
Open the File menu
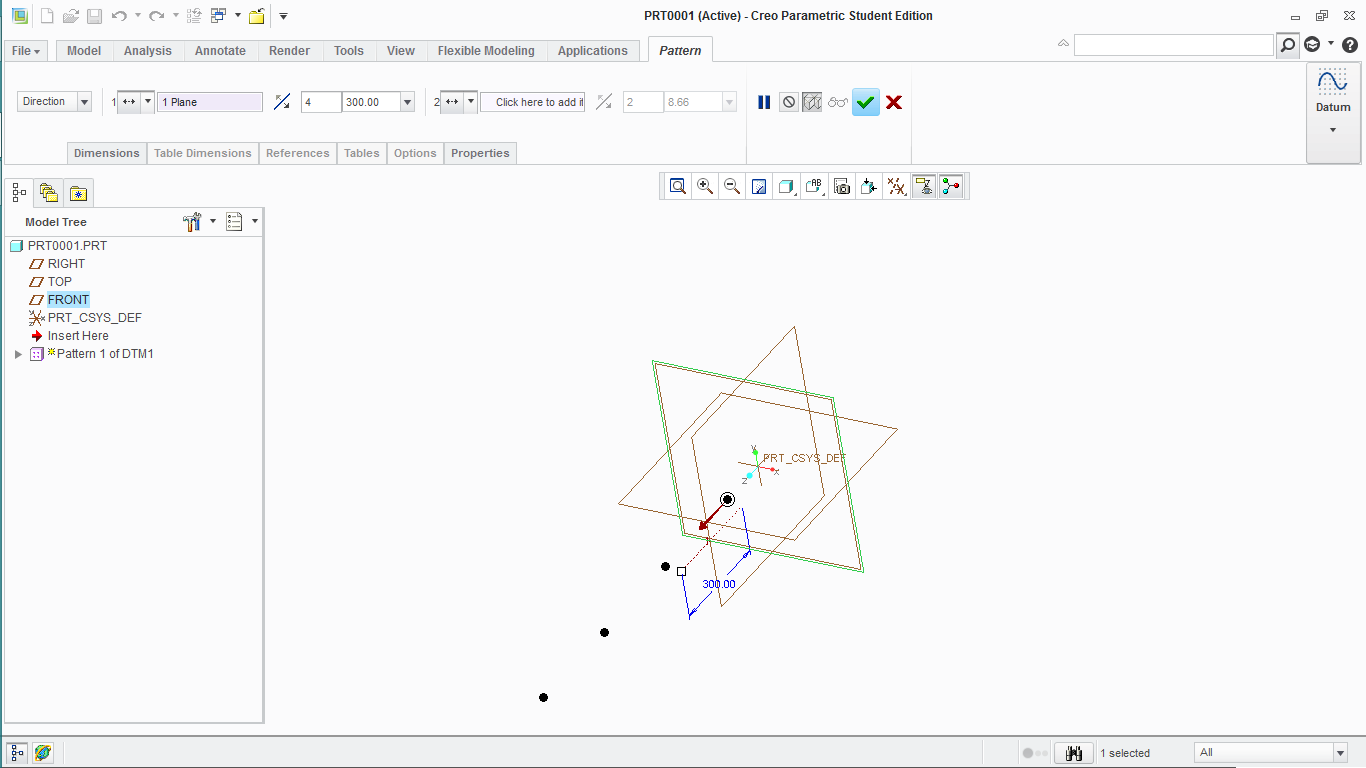click(27, 51)
